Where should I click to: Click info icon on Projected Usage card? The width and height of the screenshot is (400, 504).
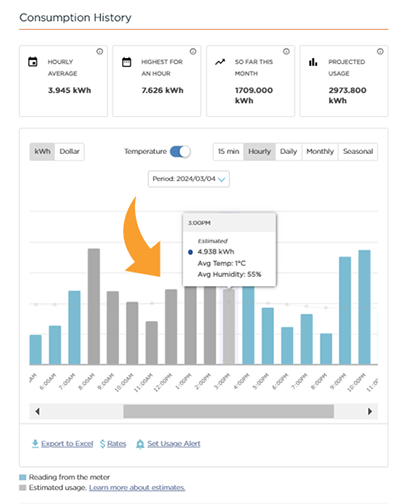pyautogui.click(x=380, y=52)
